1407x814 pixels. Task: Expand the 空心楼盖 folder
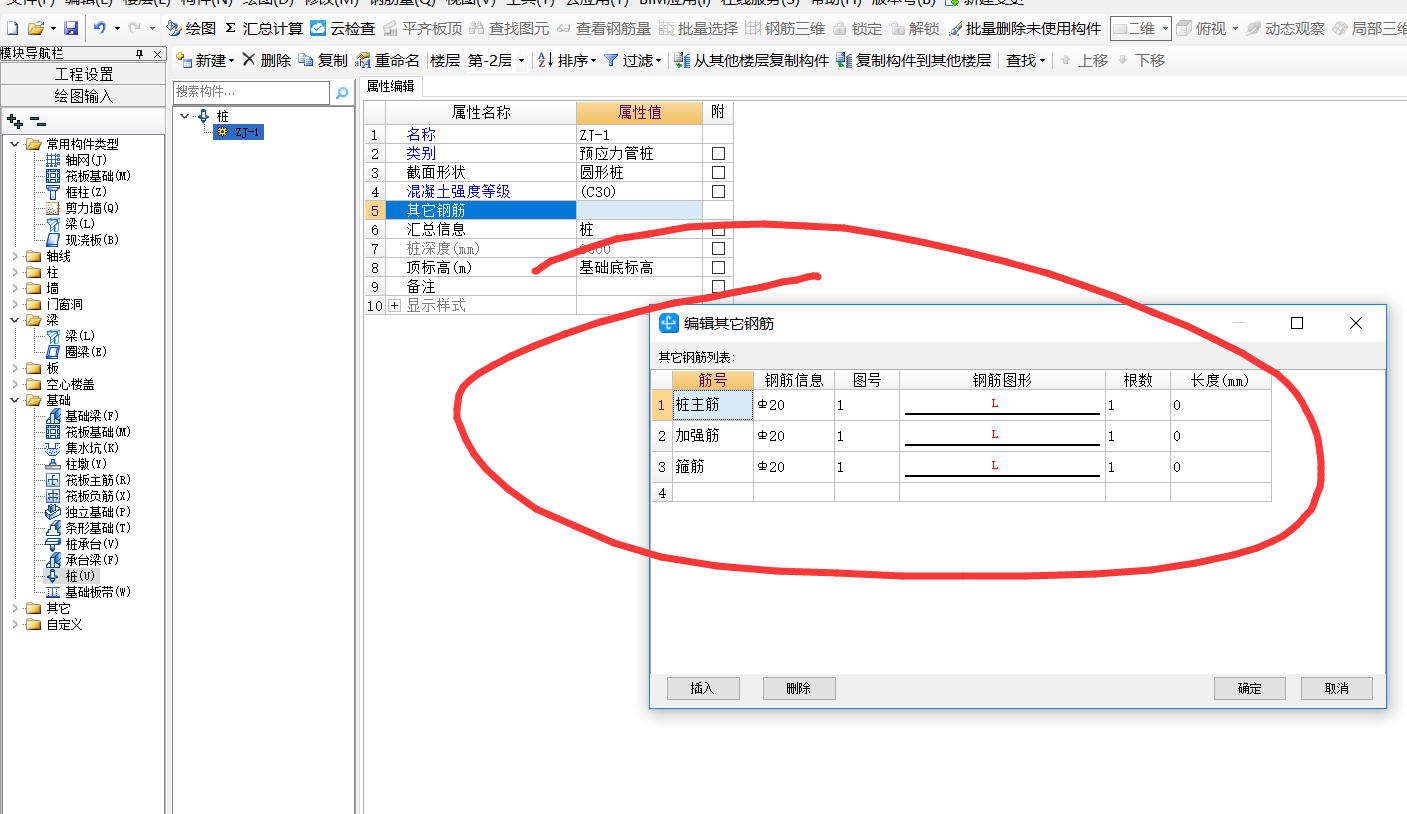click(14, 384)
